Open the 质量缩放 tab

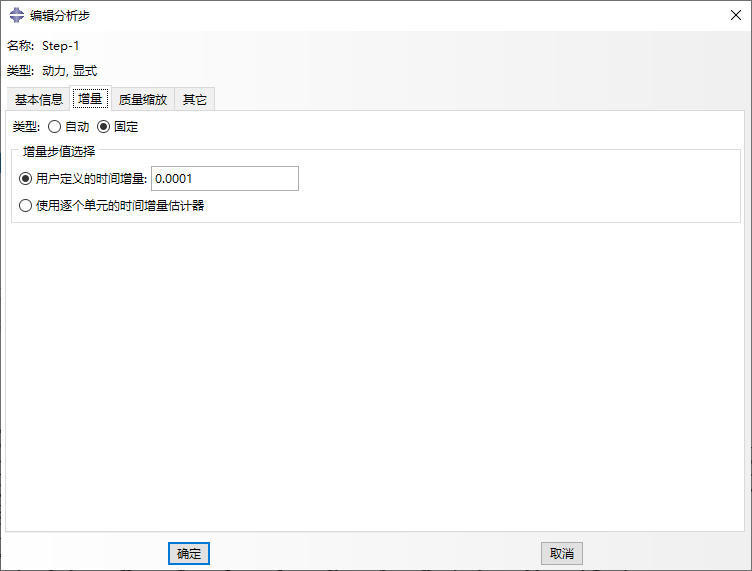pos(142,99)
